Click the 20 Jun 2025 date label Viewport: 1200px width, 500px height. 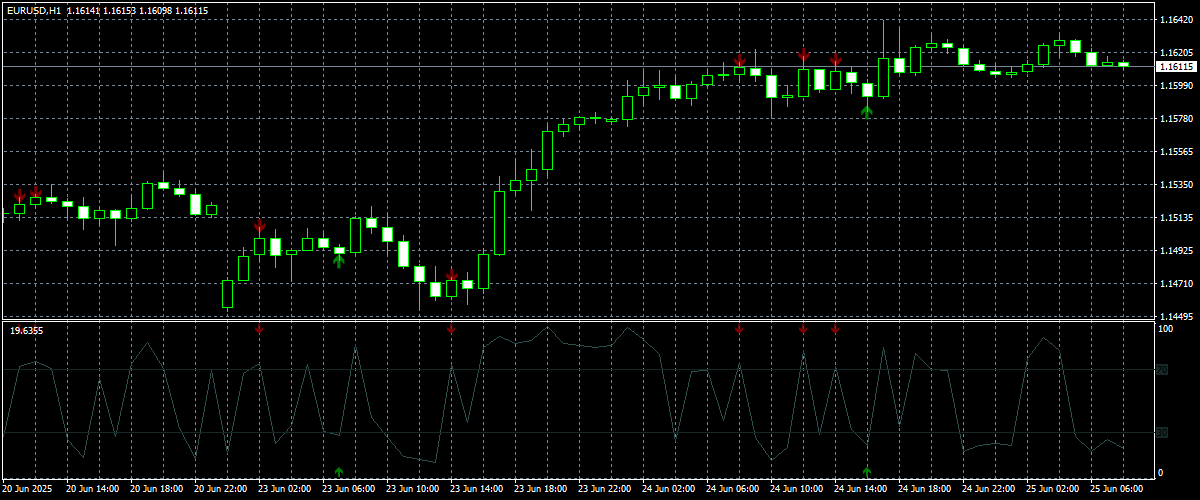coord(30,490)
